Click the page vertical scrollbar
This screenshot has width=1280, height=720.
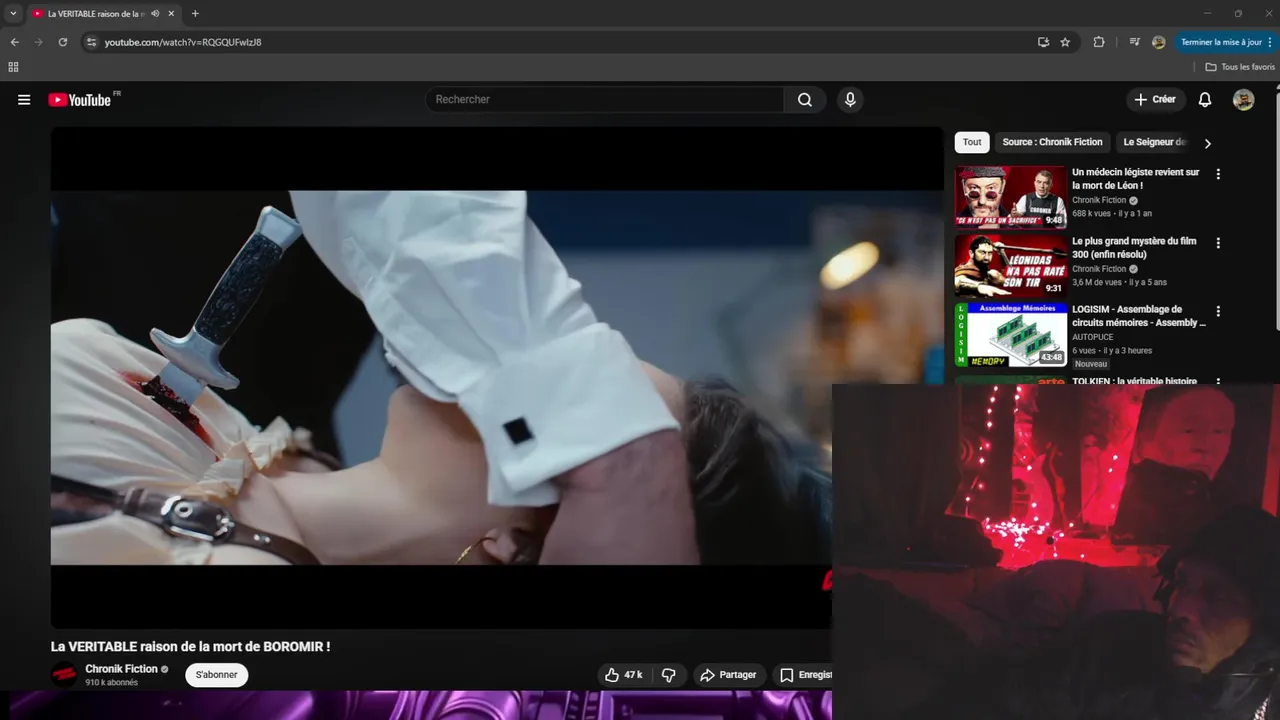(1276, 210)
